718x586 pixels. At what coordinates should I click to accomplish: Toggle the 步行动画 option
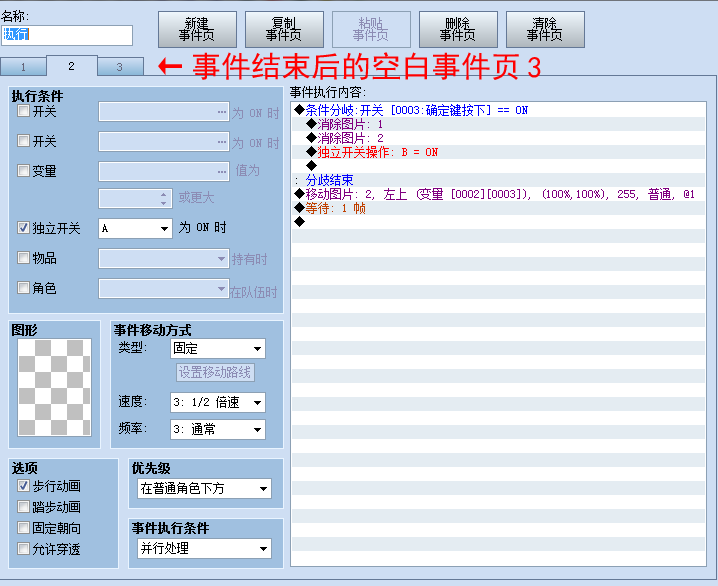coord(23,486)
